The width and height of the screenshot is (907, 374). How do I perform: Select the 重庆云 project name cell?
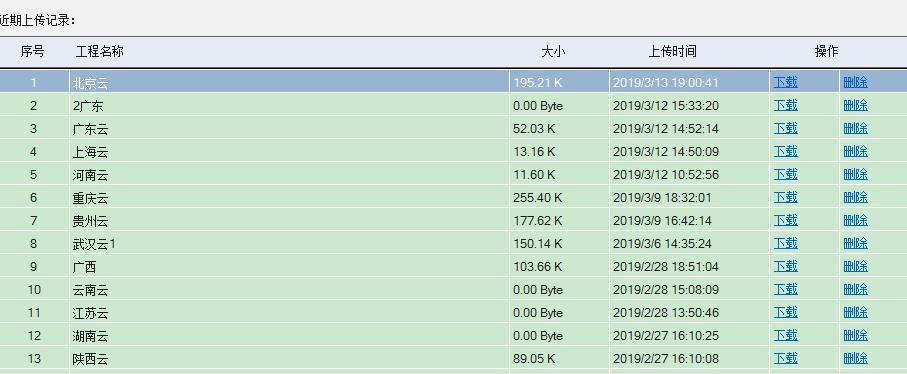[x=289, y=197]
